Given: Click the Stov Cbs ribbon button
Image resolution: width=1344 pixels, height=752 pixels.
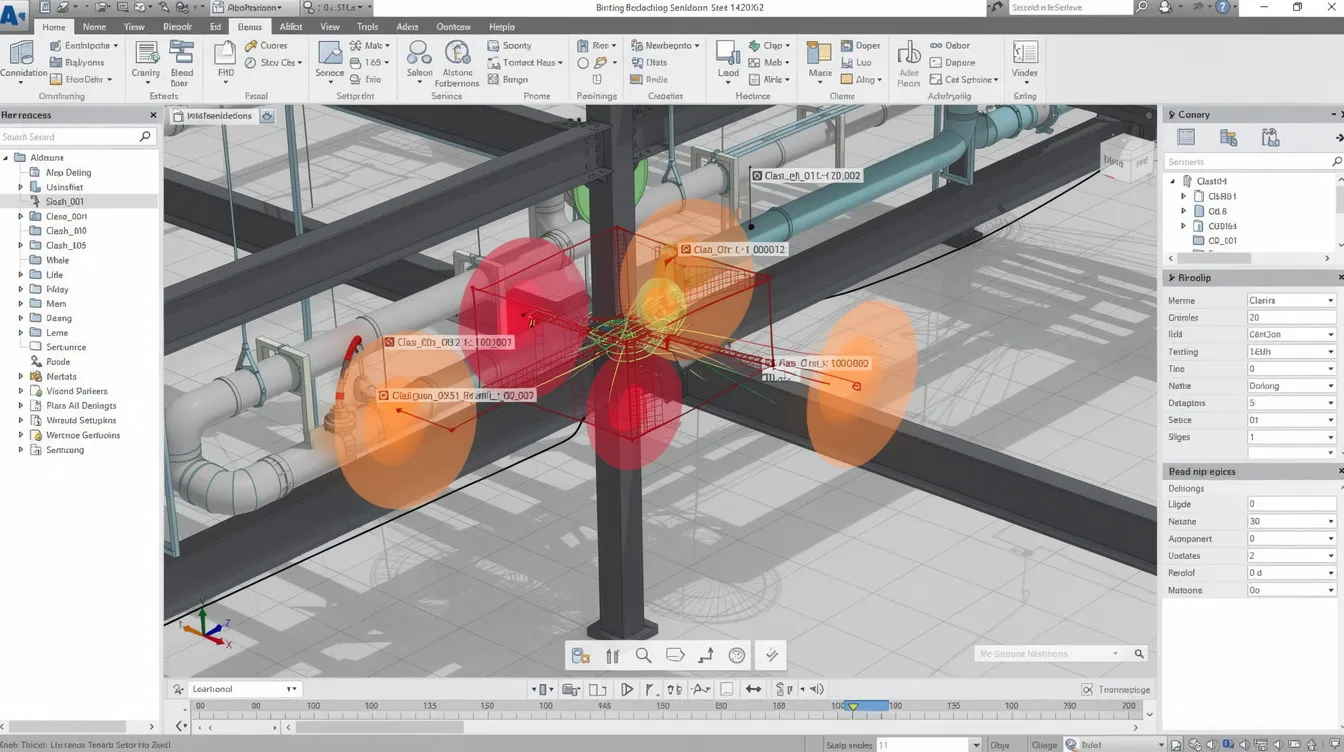Looking at the screenshot, I should pos(274,62).
